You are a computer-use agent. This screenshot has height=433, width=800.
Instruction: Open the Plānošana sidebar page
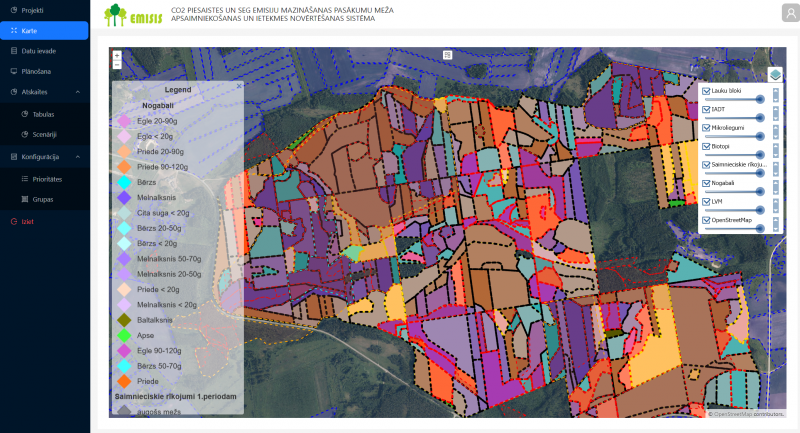[x=37, y=71]
